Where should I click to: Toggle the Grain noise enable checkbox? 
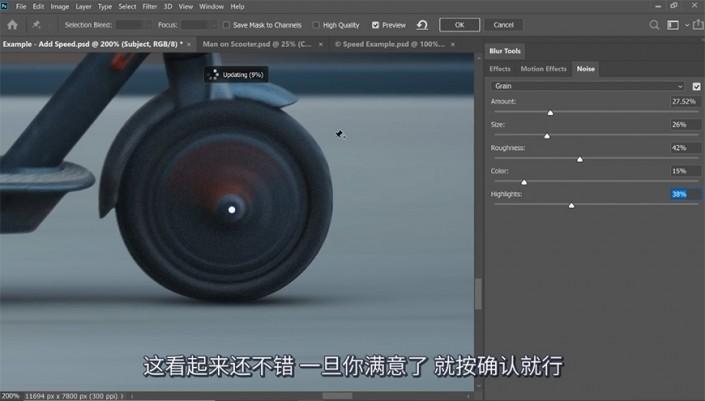point(696,86)
